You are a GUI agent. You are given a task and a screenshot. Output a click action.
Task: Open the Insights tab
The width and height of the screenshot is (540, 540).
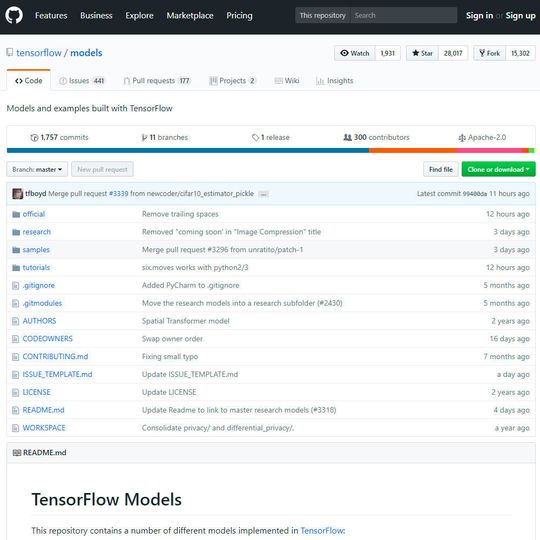(335, 81)
